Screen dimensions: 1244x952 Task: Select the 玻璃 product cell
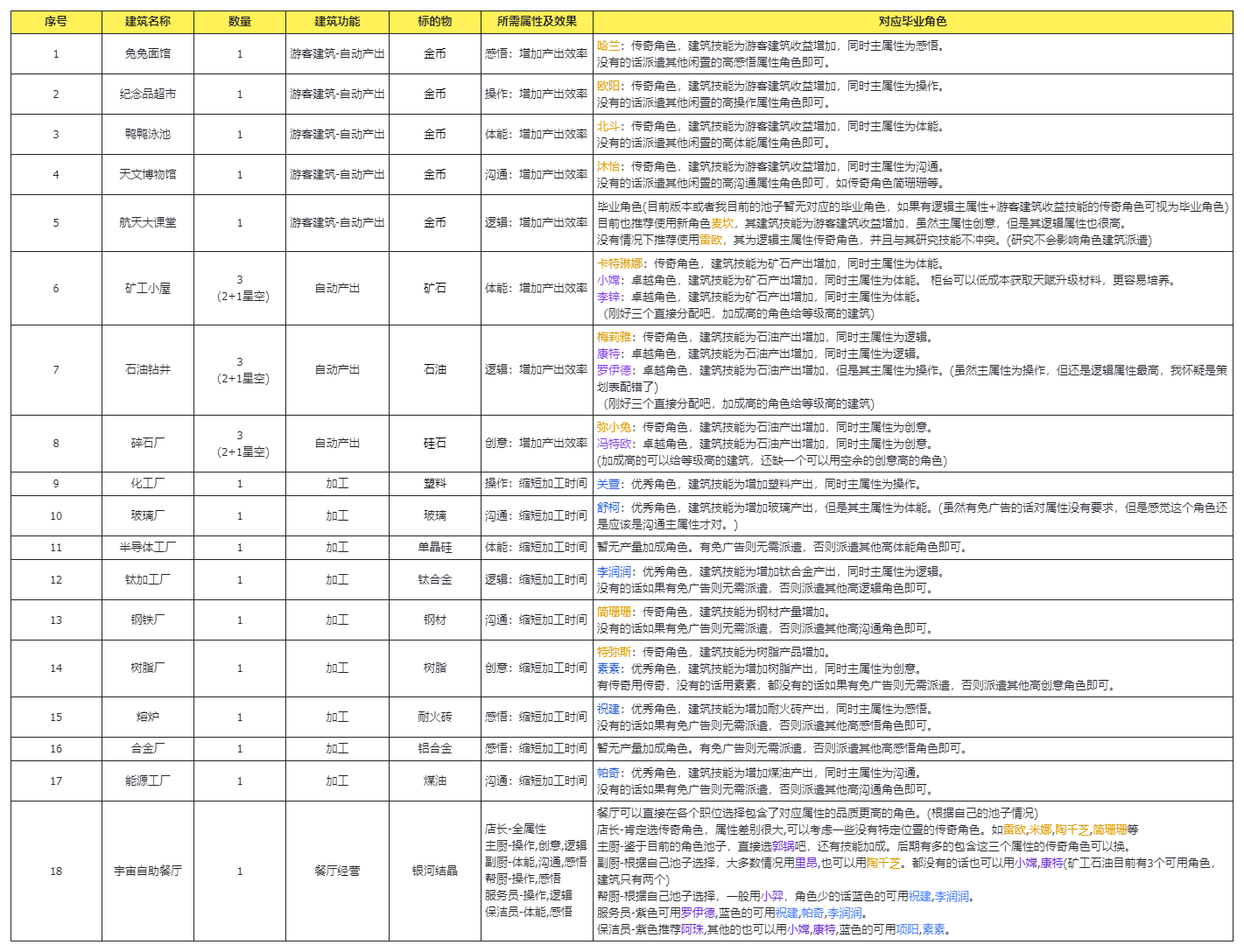click(435, 516)
